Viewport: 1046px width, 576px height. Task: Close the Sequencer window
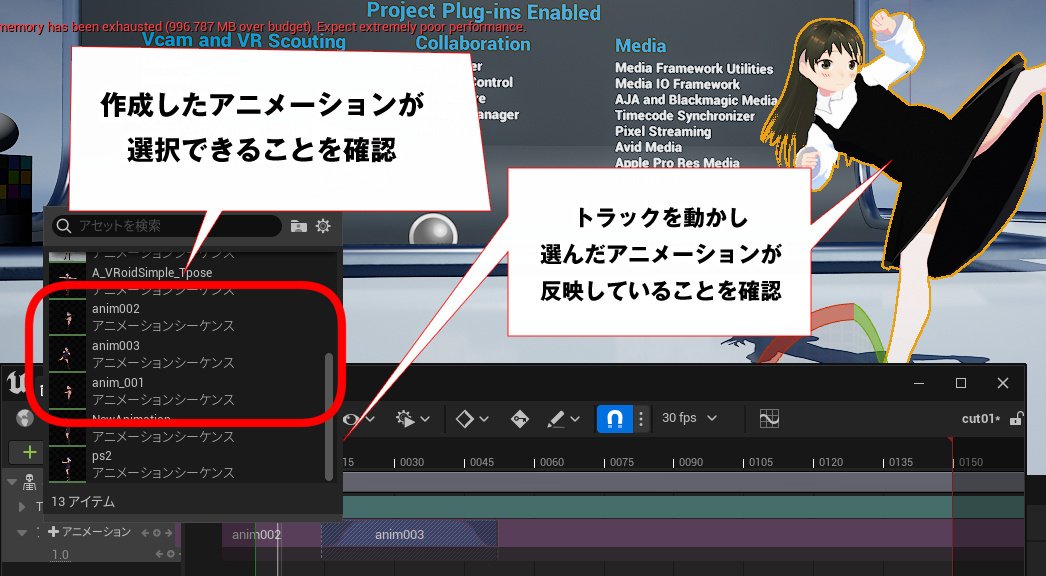tap(1003, 383)
